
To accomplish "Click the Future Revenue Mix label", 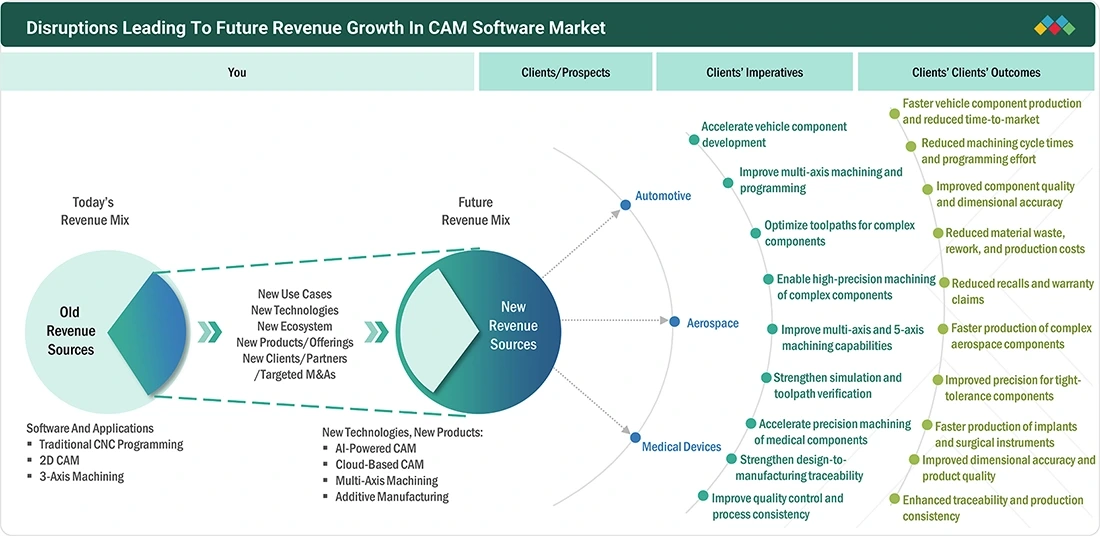I will tap(476, 211).
